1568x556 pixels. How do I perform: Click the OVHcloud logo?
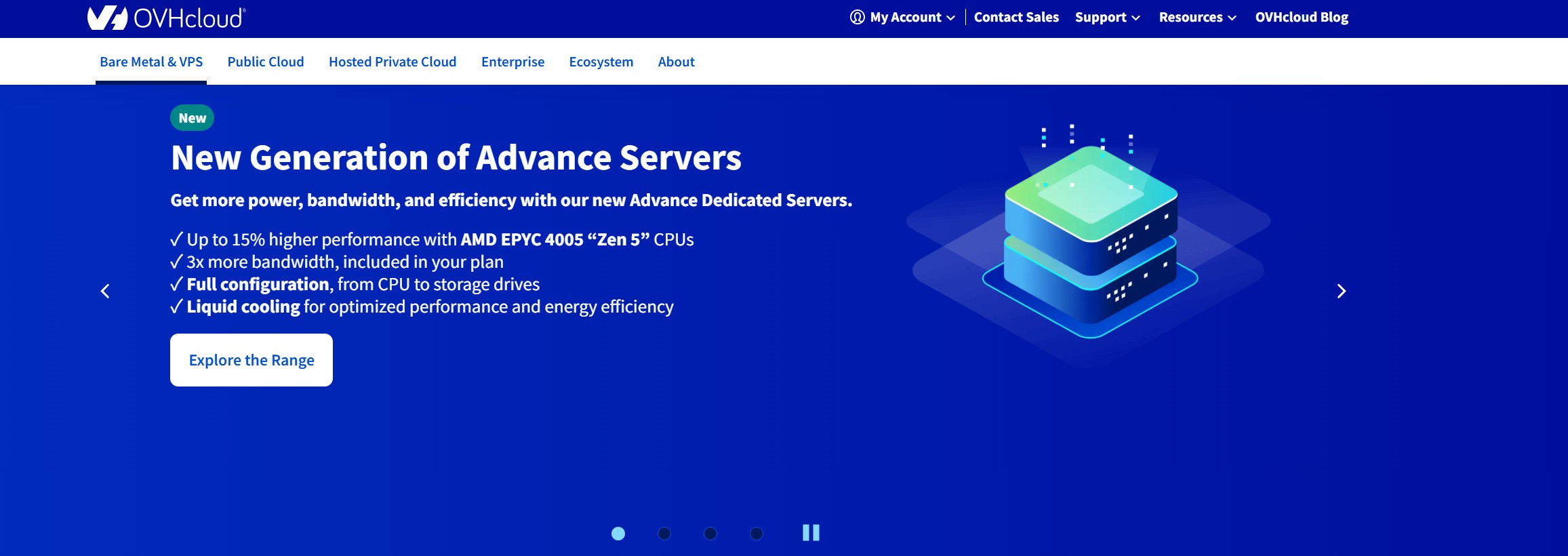[x=166, y=18]
